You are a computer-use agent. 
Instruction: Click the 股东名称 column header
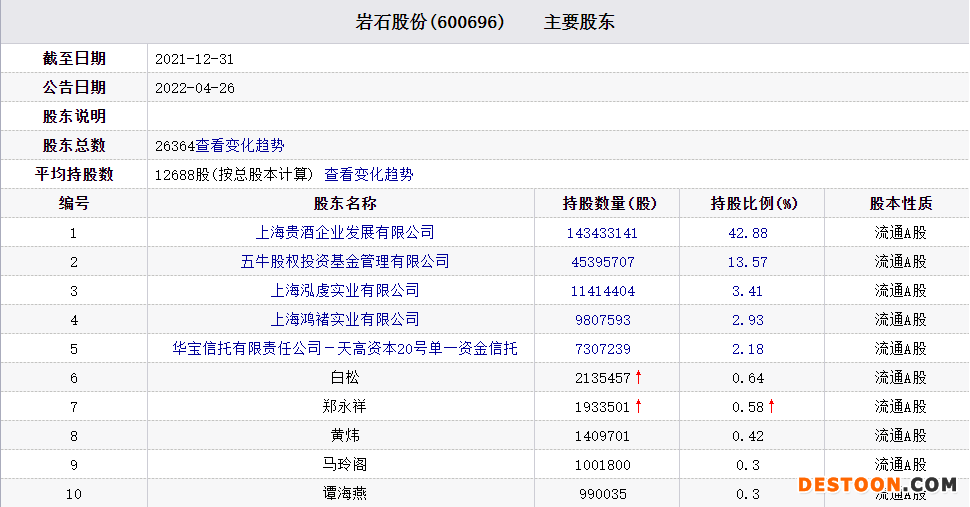(345, 204)
